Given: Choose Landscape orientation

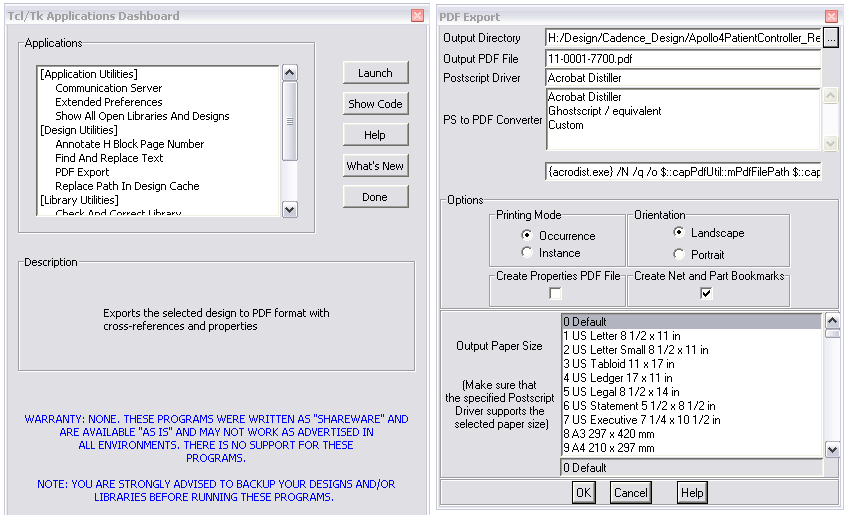Looking at the screenshot, I should 680,233.
